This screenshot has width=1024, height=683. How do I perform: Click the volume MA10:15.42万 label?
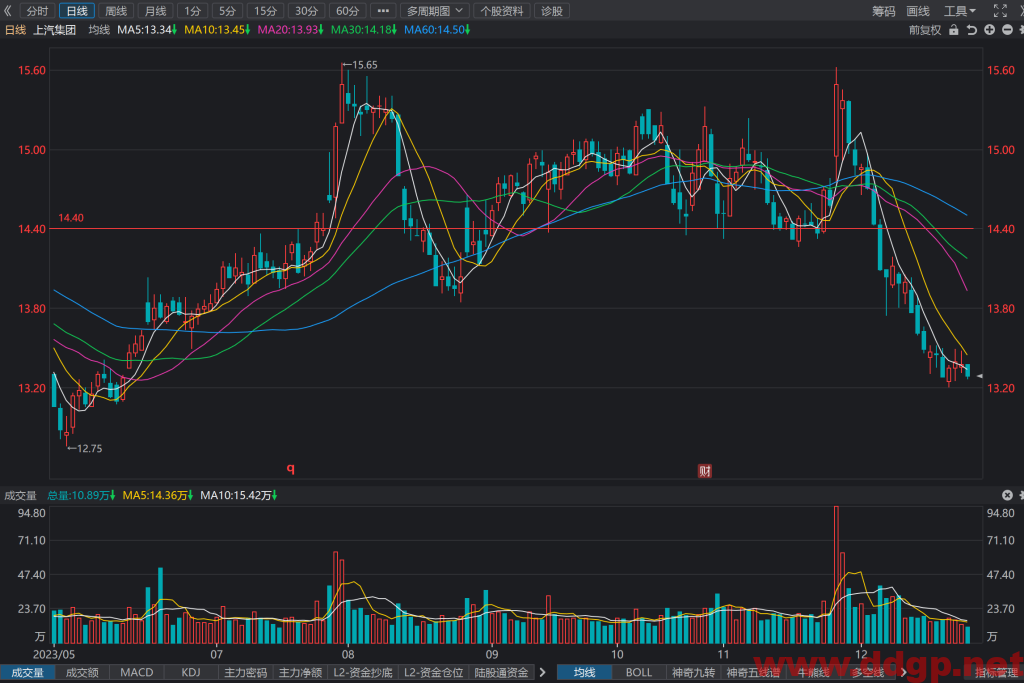[238, 496]
